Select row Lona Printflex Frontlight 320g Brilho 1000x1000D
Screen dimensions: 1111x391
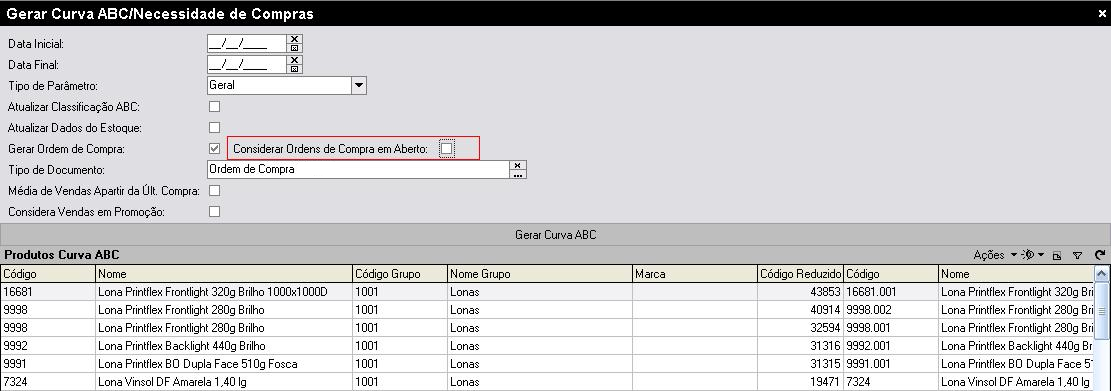coord(547,292)
